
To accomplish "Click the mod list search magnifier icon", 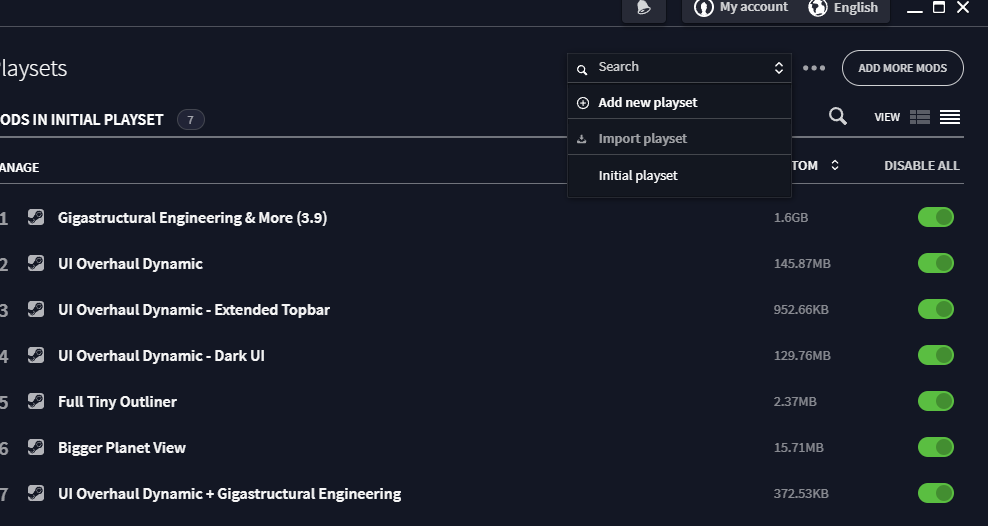I will [837, 117].
